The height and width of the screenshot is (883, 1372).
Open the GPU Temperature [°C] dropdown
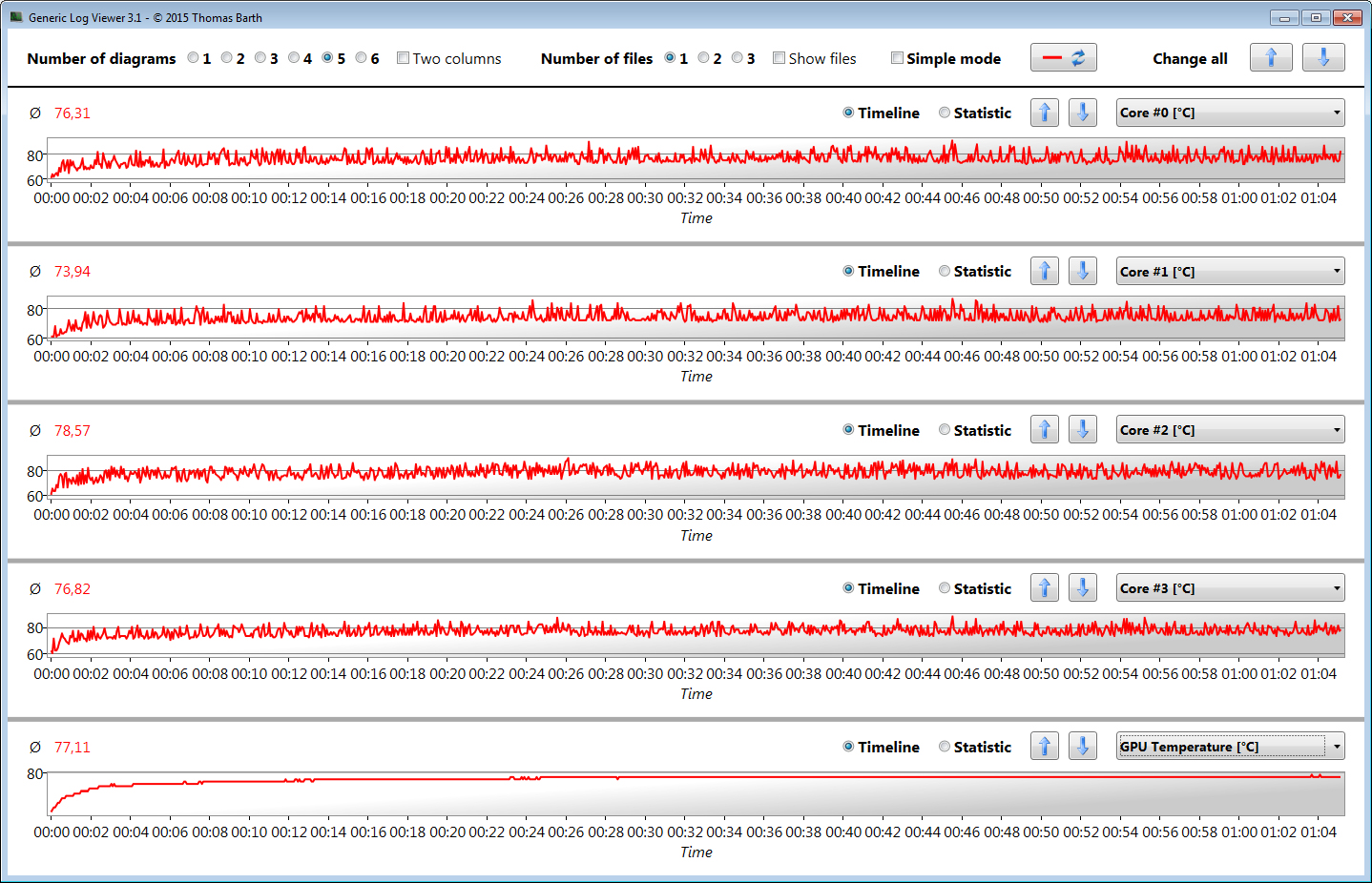pos(1231,747)
